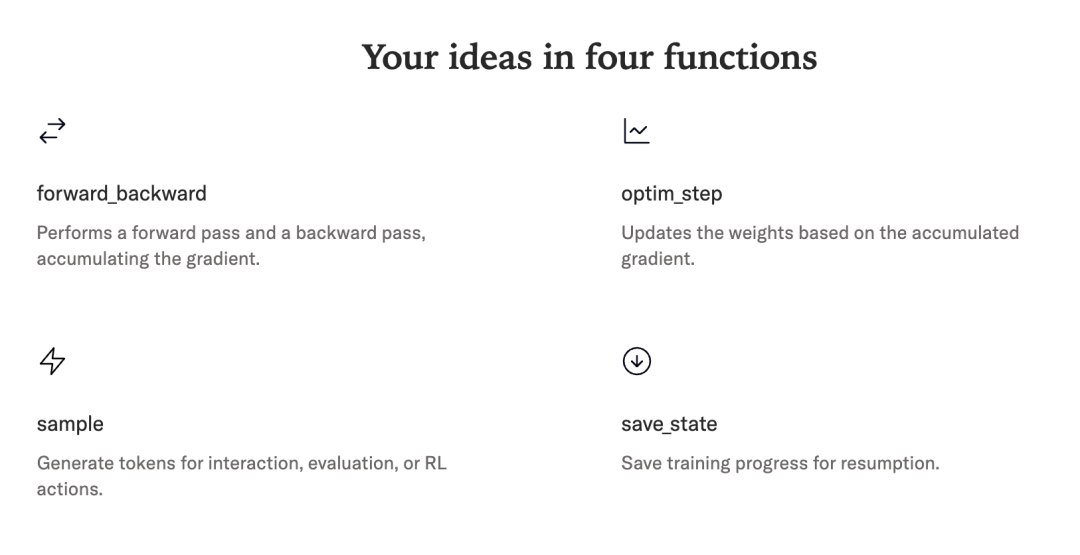1080x555 pixels.
Task: Click the circled down-arrow icon above save_state
Action: tap(636, 361)
